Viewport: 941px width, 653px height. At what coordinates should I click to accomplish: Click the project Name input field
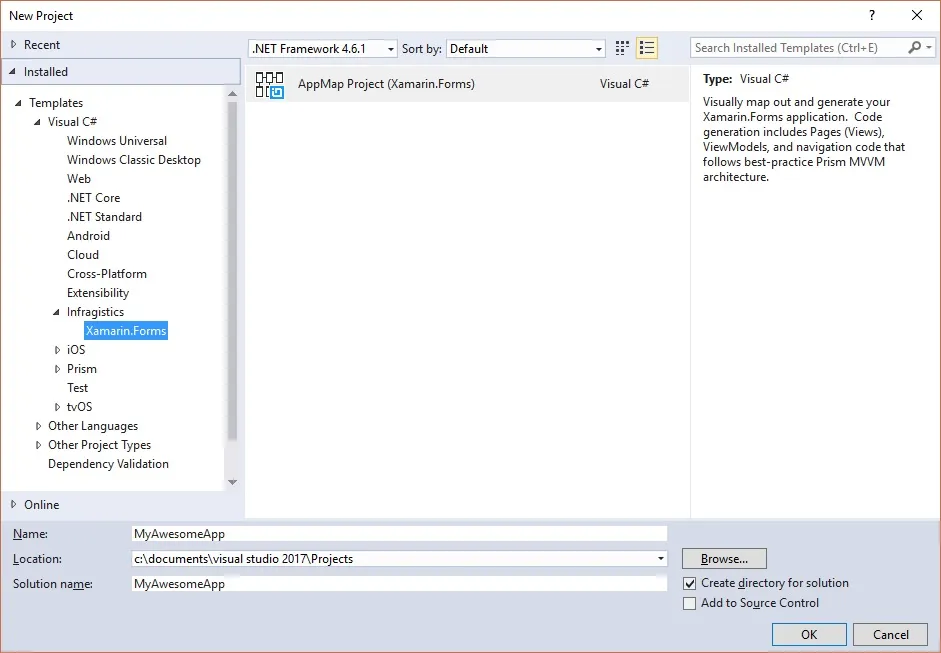pyautogui.click(x=398, y=534)
